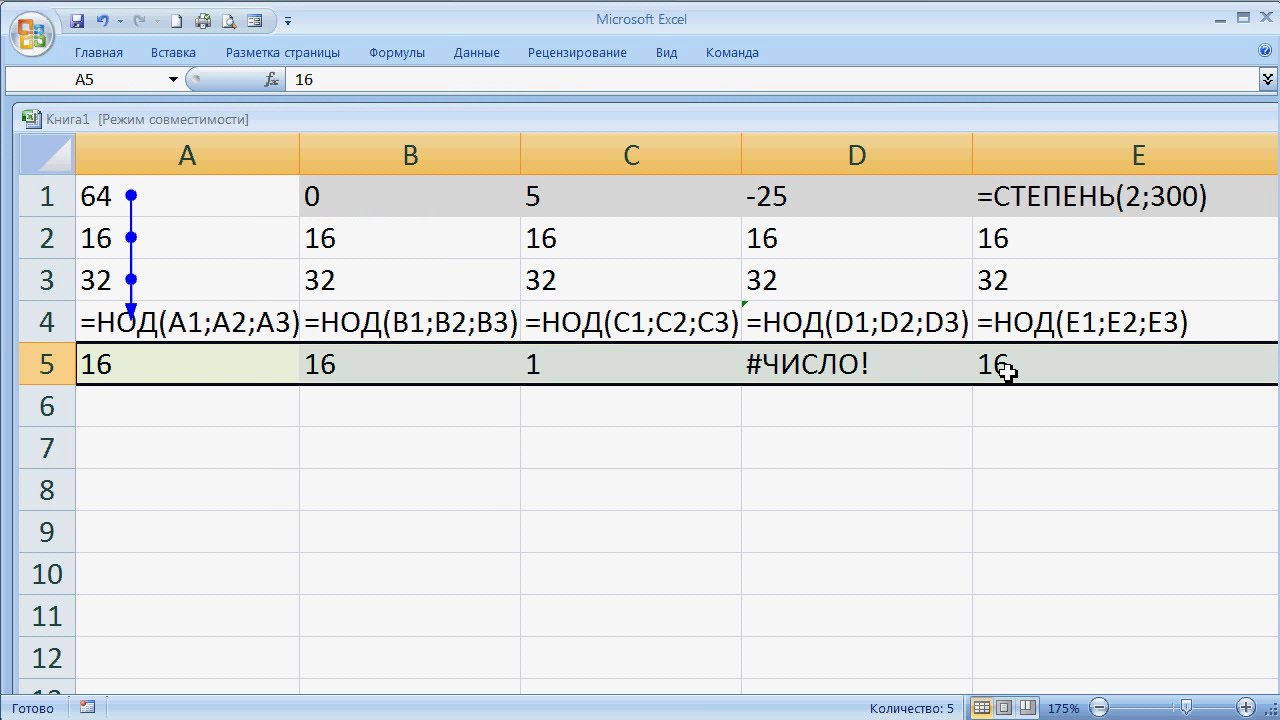This screenshot has height=720, width=1280.
Task: Click the zoom in plus button
Action: coord(1246,708)
